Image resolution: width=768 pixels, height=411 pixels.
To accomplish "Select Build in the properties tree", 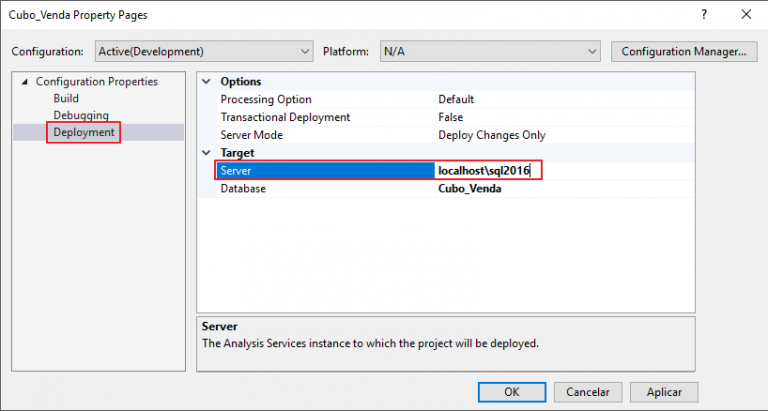I will [x=66, y=99].
